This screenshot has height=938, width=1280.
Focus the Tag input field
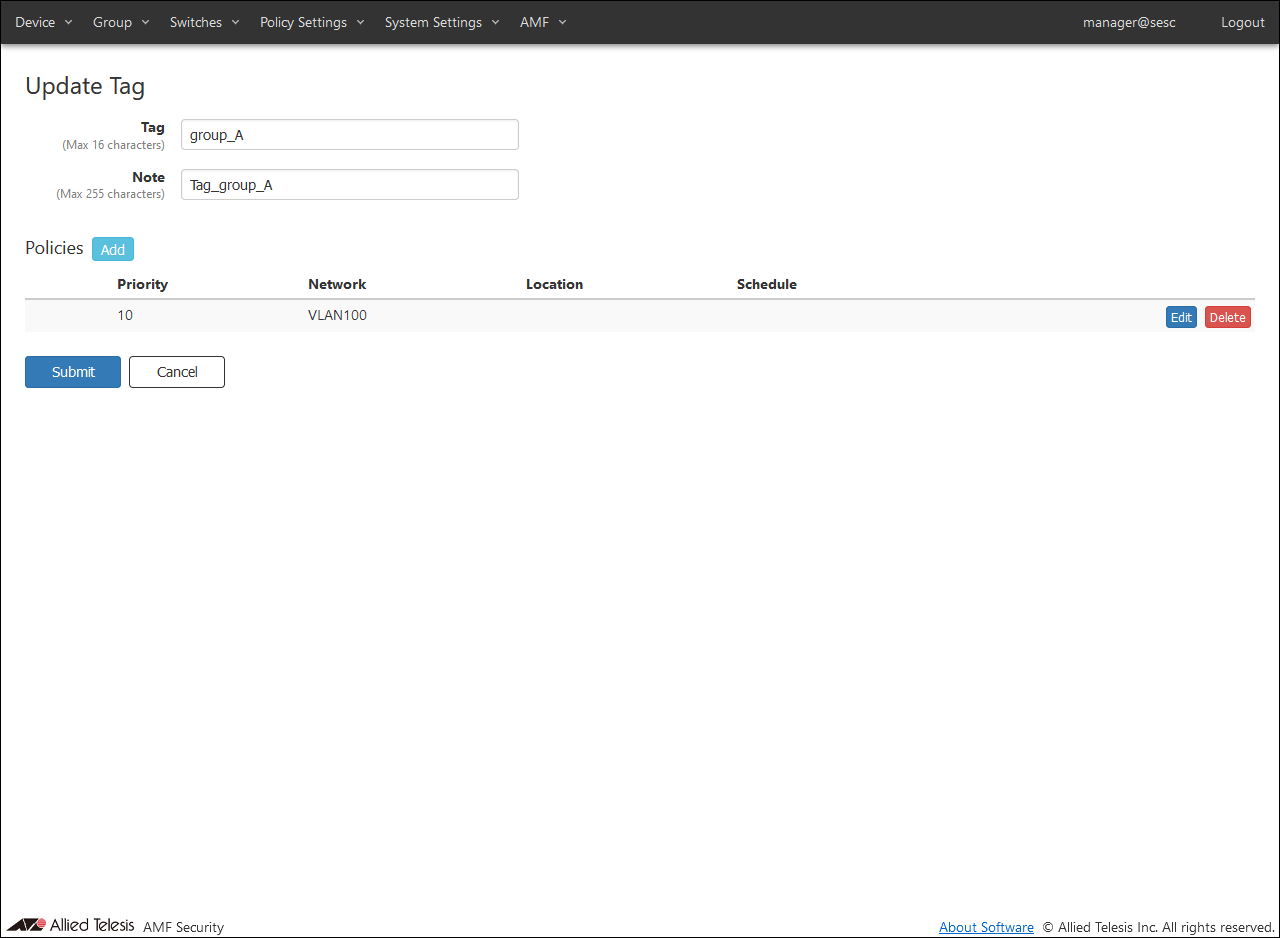[349, 135]
